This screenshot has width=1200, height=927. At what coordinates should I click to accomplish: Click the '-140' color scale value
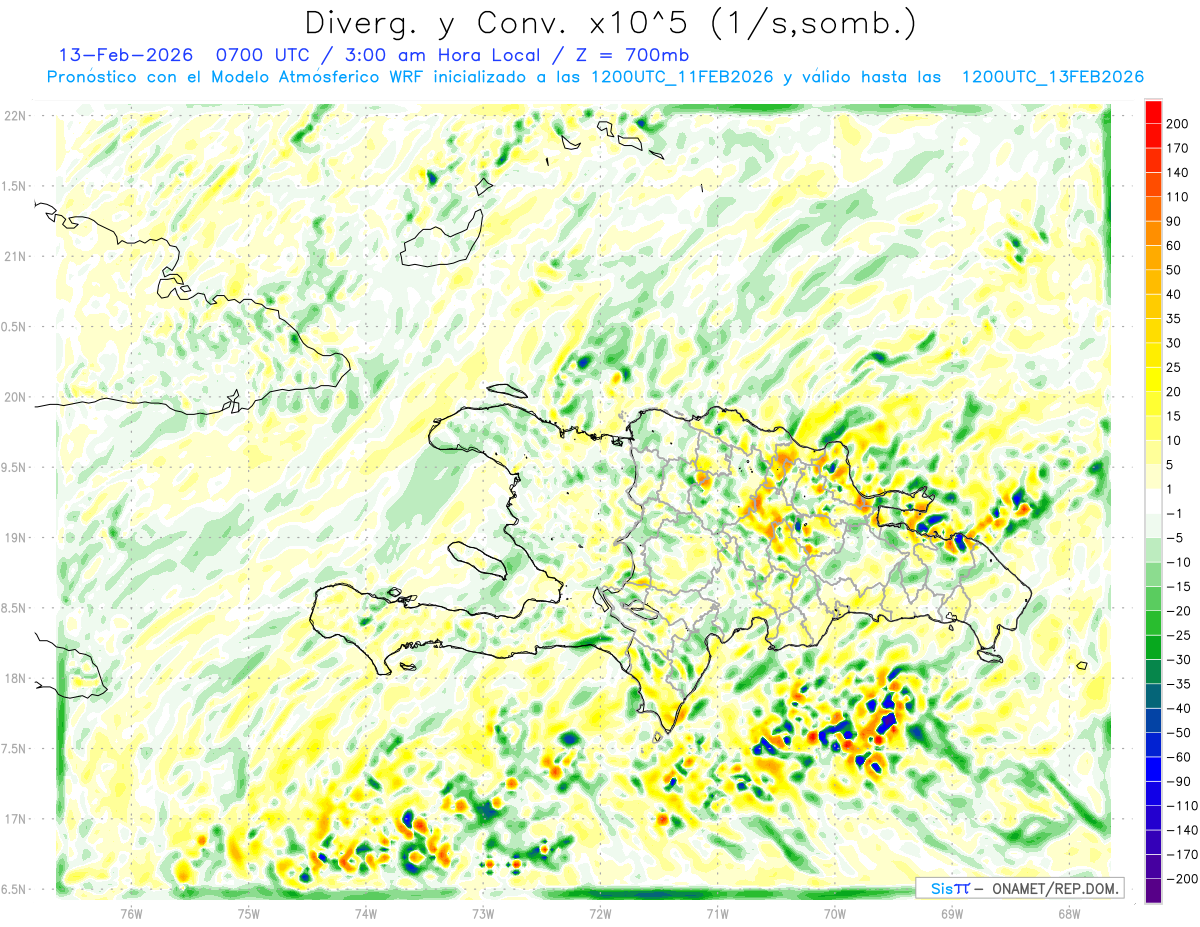coord(1181,830)
